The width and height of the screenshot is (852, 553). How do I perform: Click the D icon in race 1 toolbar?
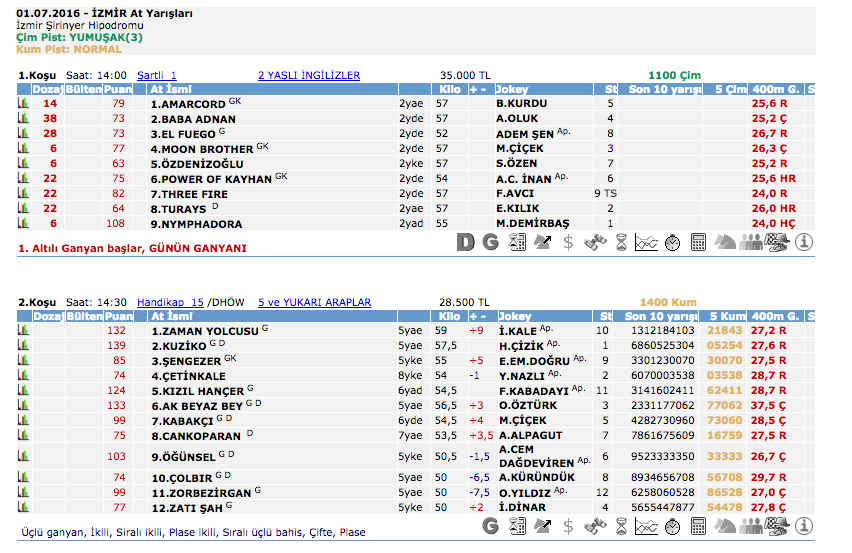[x=466, y=242]
